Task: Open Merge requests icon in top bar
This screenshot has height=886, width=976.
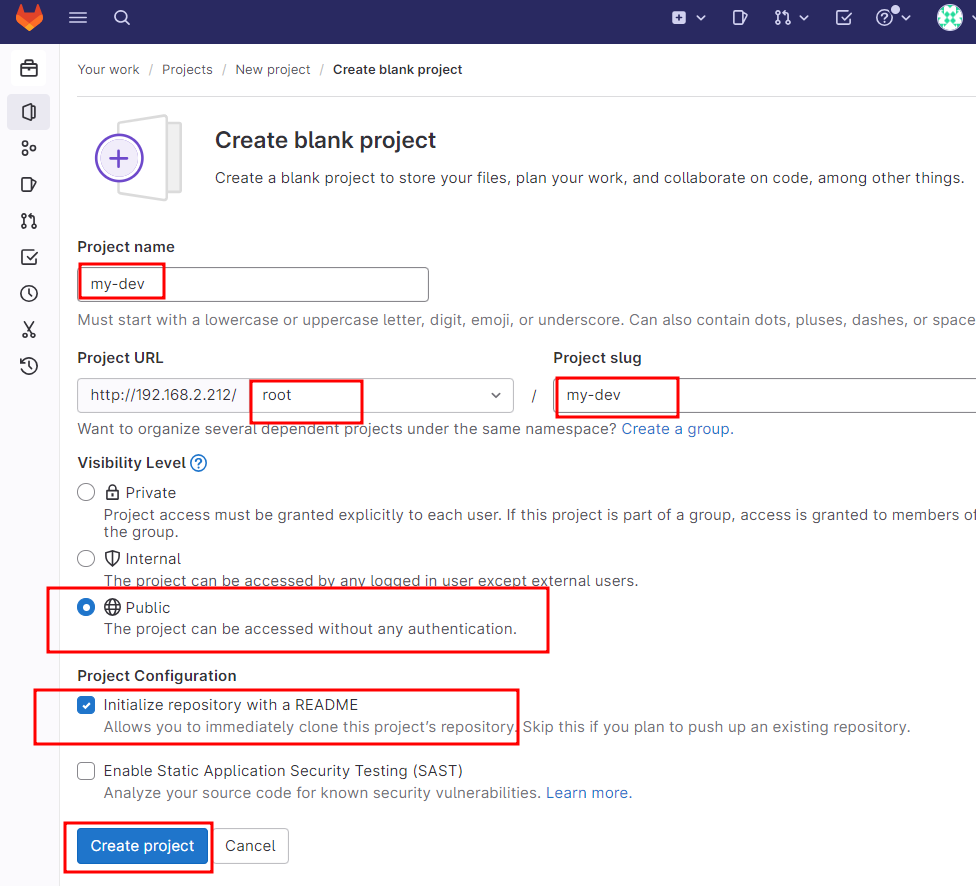Action: point(782,18)
